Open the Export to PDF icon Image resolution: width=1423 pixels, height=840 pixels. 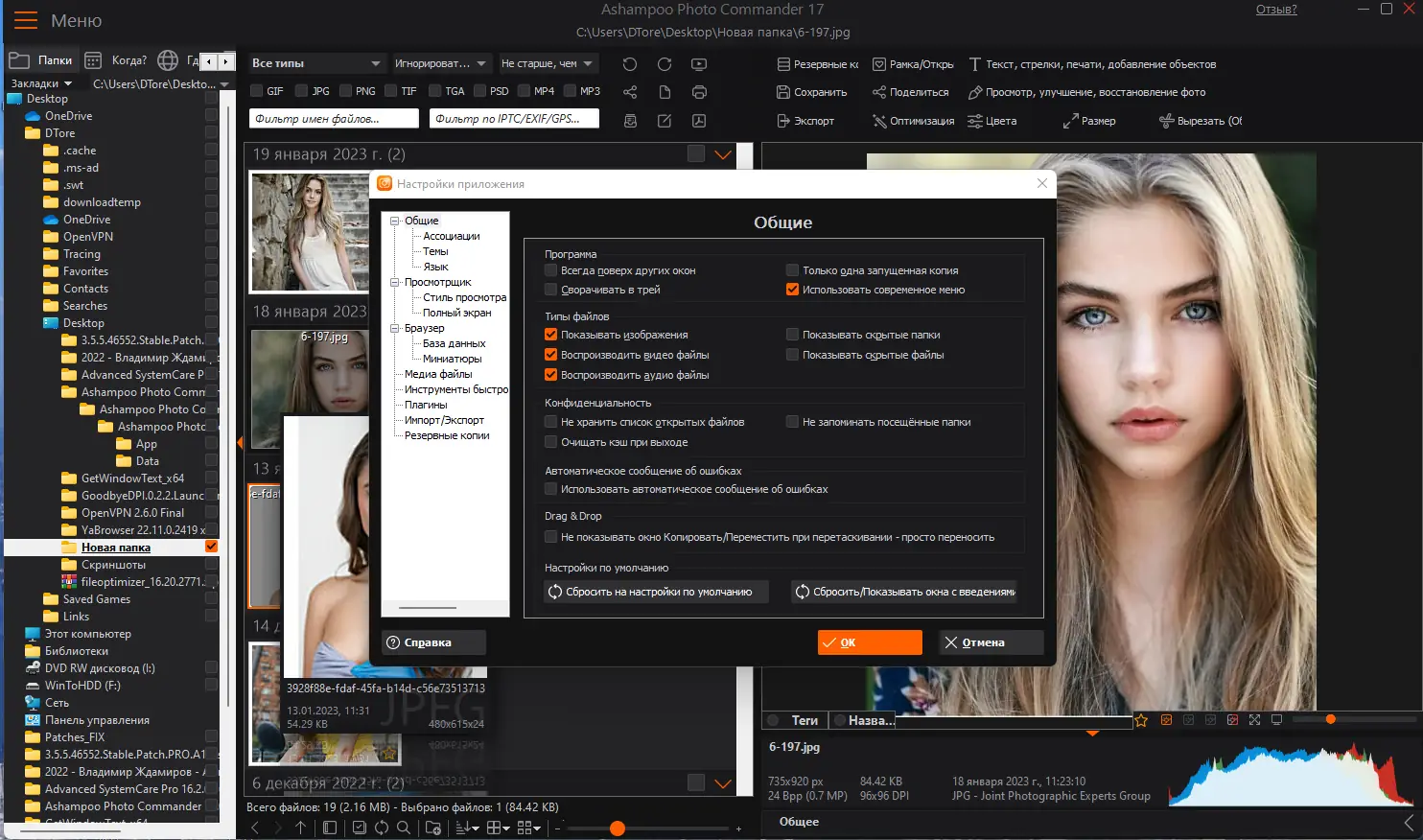699,121
